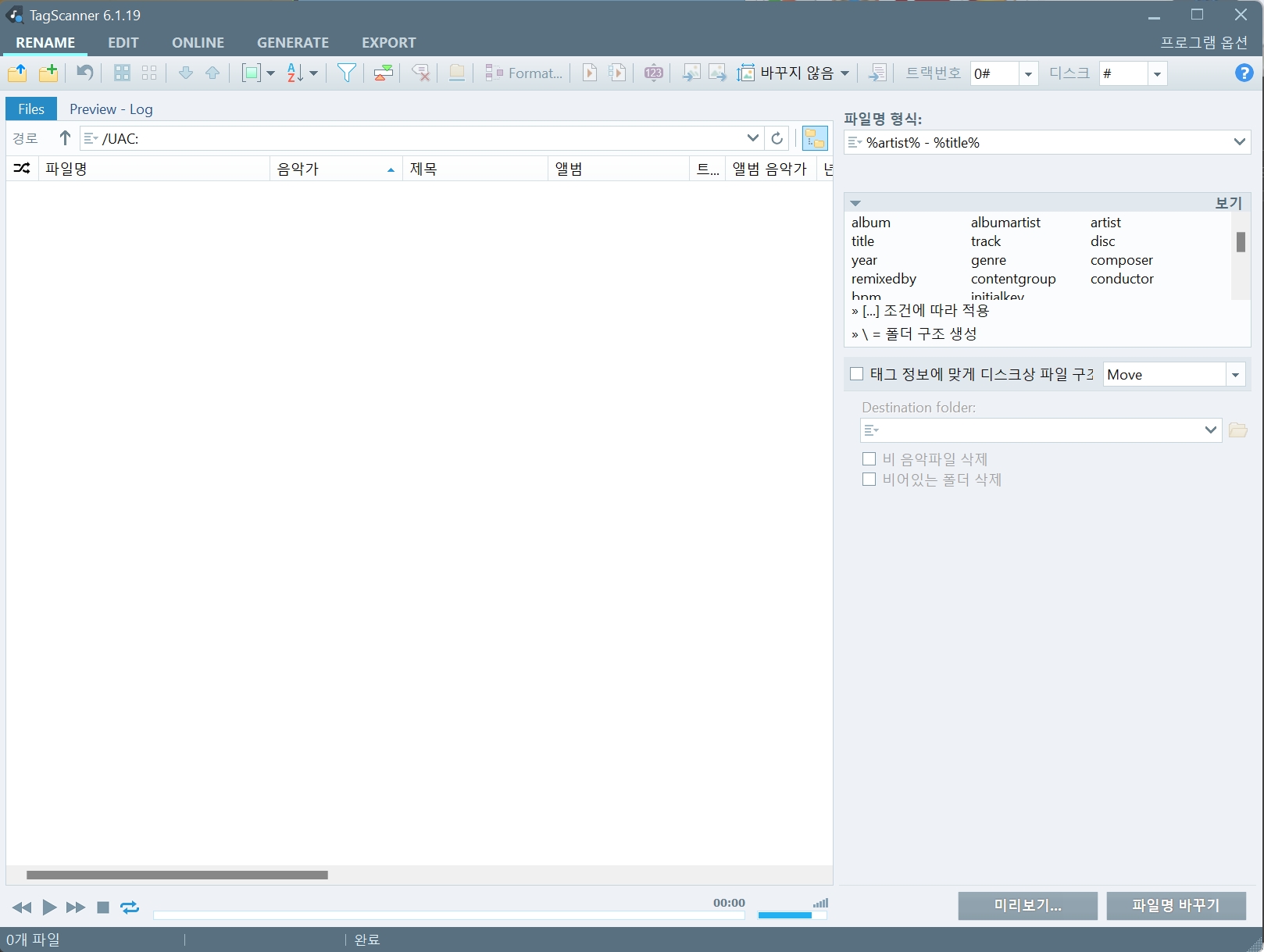The width and height of the screenshot is (1264, 952).
Task: Check 비어있는 폴더 삭제 option
Action: 869,480
